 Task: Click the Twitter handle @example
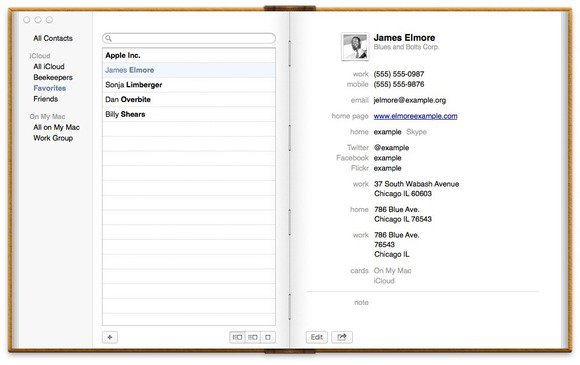pos(391,148)
